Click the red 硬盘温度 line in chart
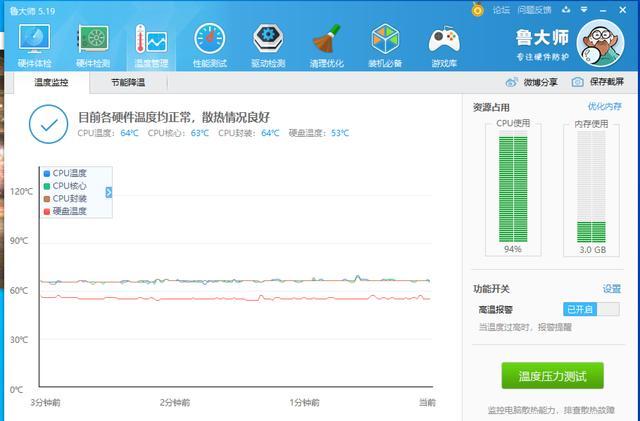This screenshot has height=421, width=640. click(x=235, y=298)
